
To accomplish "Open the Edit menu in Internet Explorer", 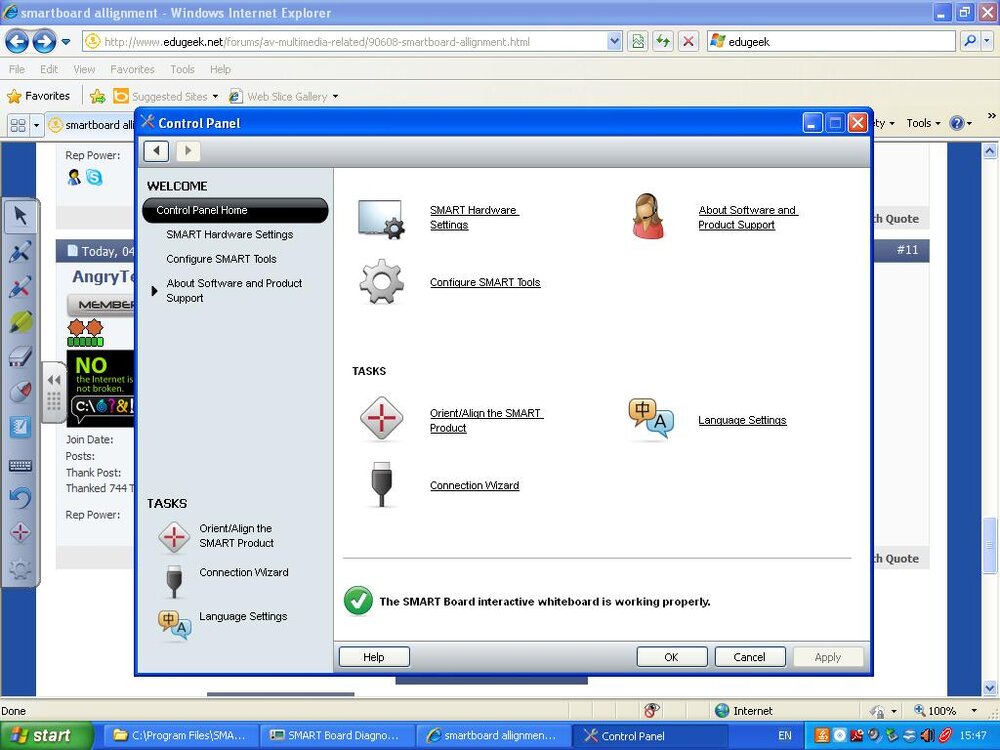I will point(49,69).
